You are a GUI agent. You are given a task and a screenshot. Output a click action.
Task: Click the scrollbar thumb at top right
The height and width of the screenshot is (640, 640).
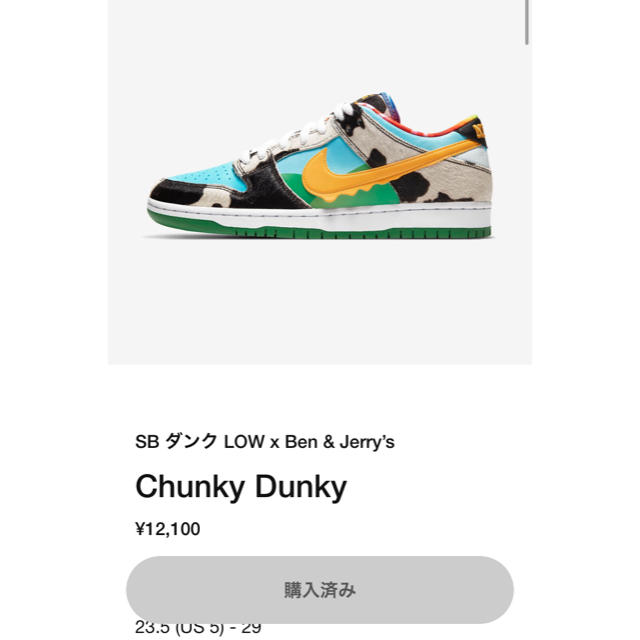click(x=527, y=21)
